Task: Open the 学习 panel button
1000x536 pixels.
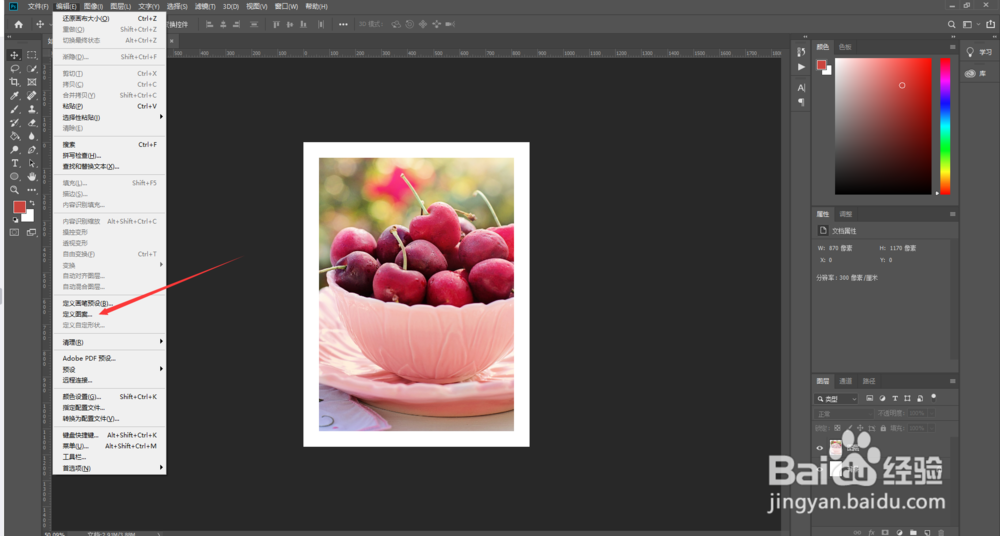Action: tap(979, 52)
